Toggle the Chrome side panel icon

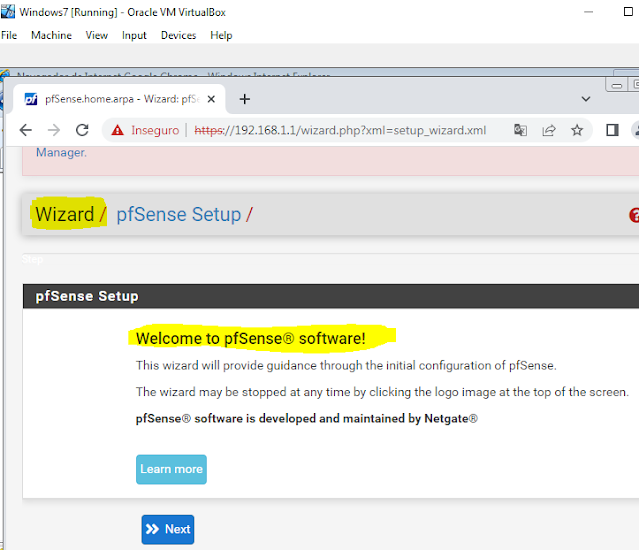[x=612, y=130]
